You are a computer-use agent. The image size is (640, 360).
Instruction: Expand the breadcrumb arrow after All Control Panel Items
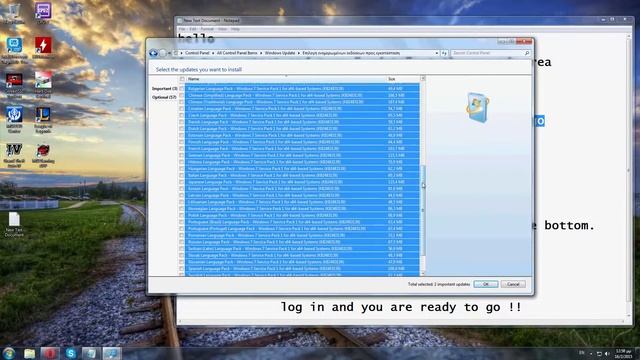pos(261,53)
